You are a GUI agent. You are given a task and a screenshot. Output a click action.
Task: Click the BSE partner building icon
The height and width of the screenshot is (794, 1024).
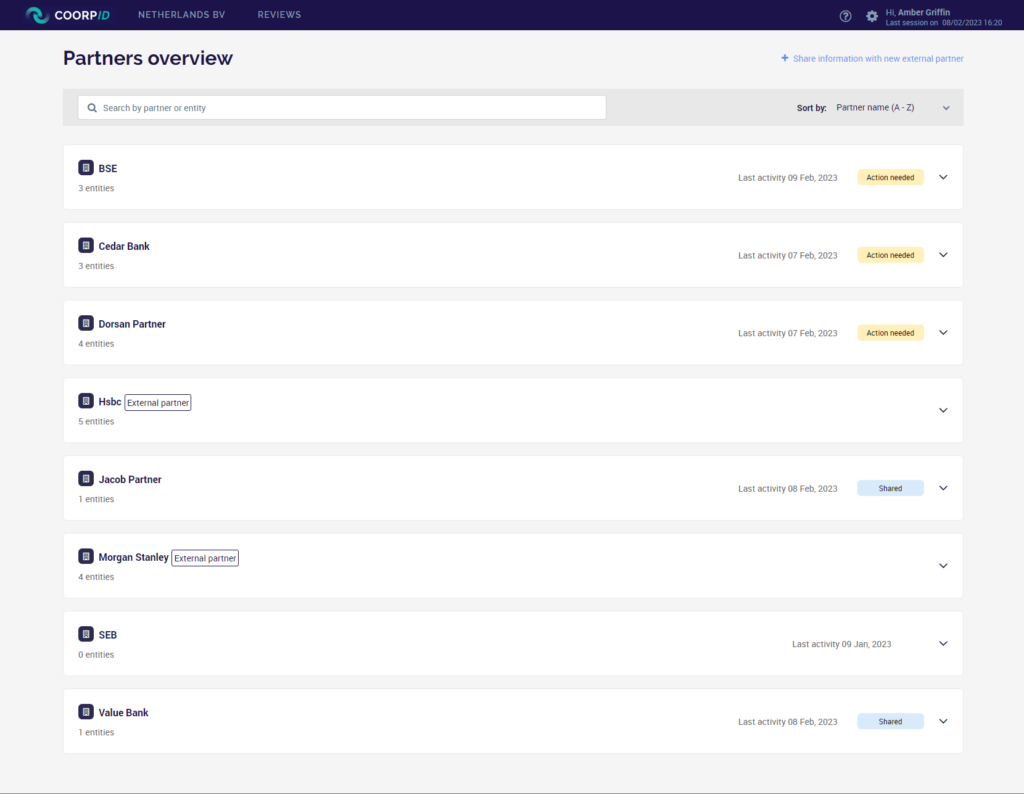(86, 168)
